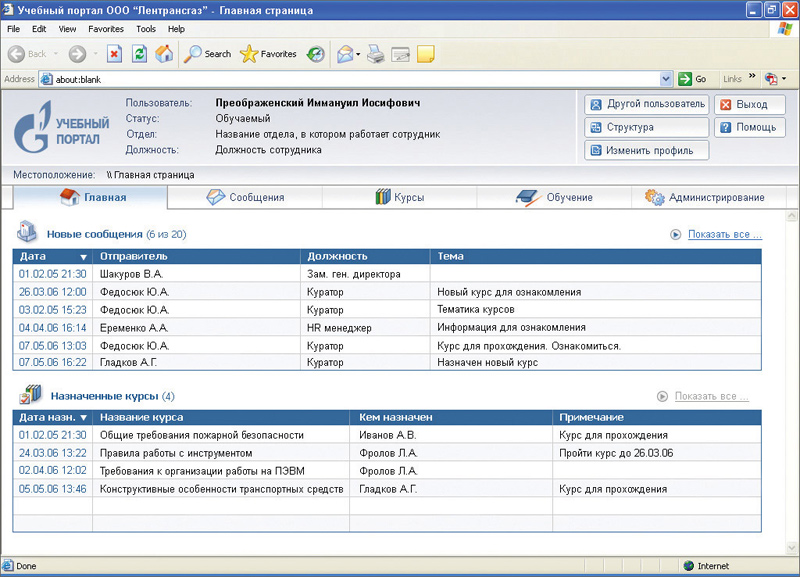This screenshot has height=577, width=800.
Task: Open the address bar dropdown arrow
Action: [666, 79]
